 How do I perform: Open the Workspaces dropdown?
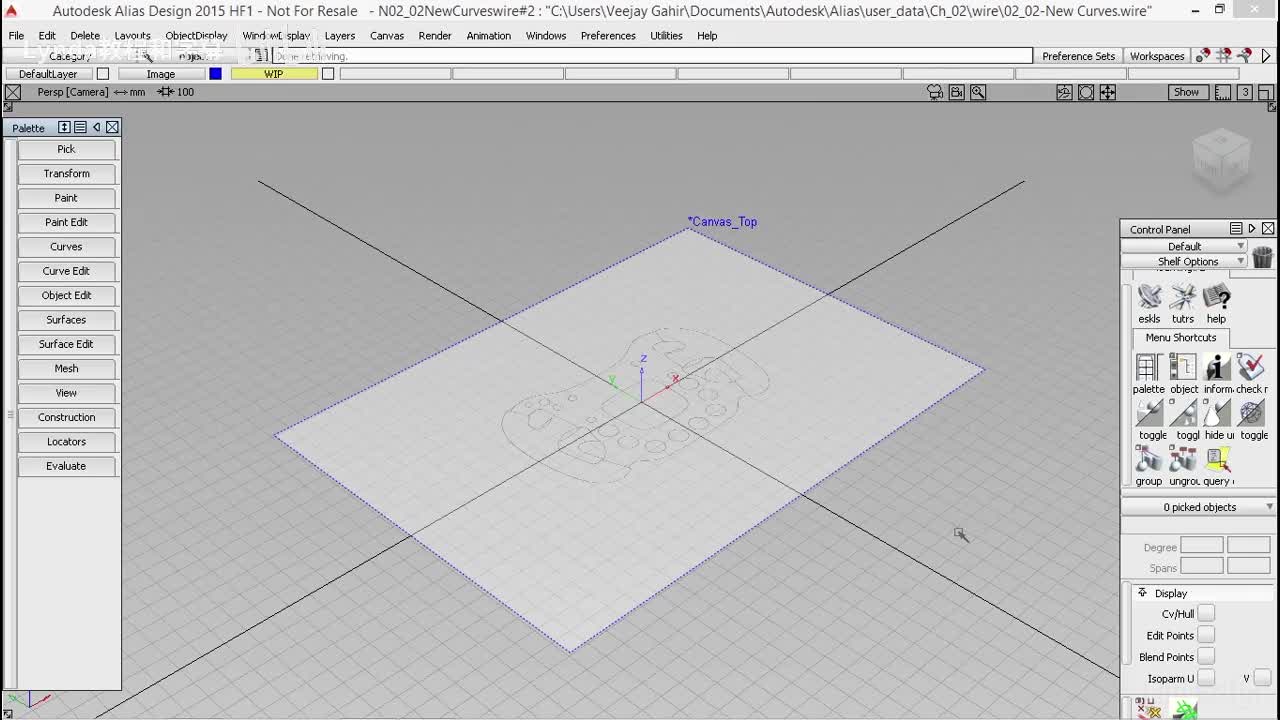1157,56
